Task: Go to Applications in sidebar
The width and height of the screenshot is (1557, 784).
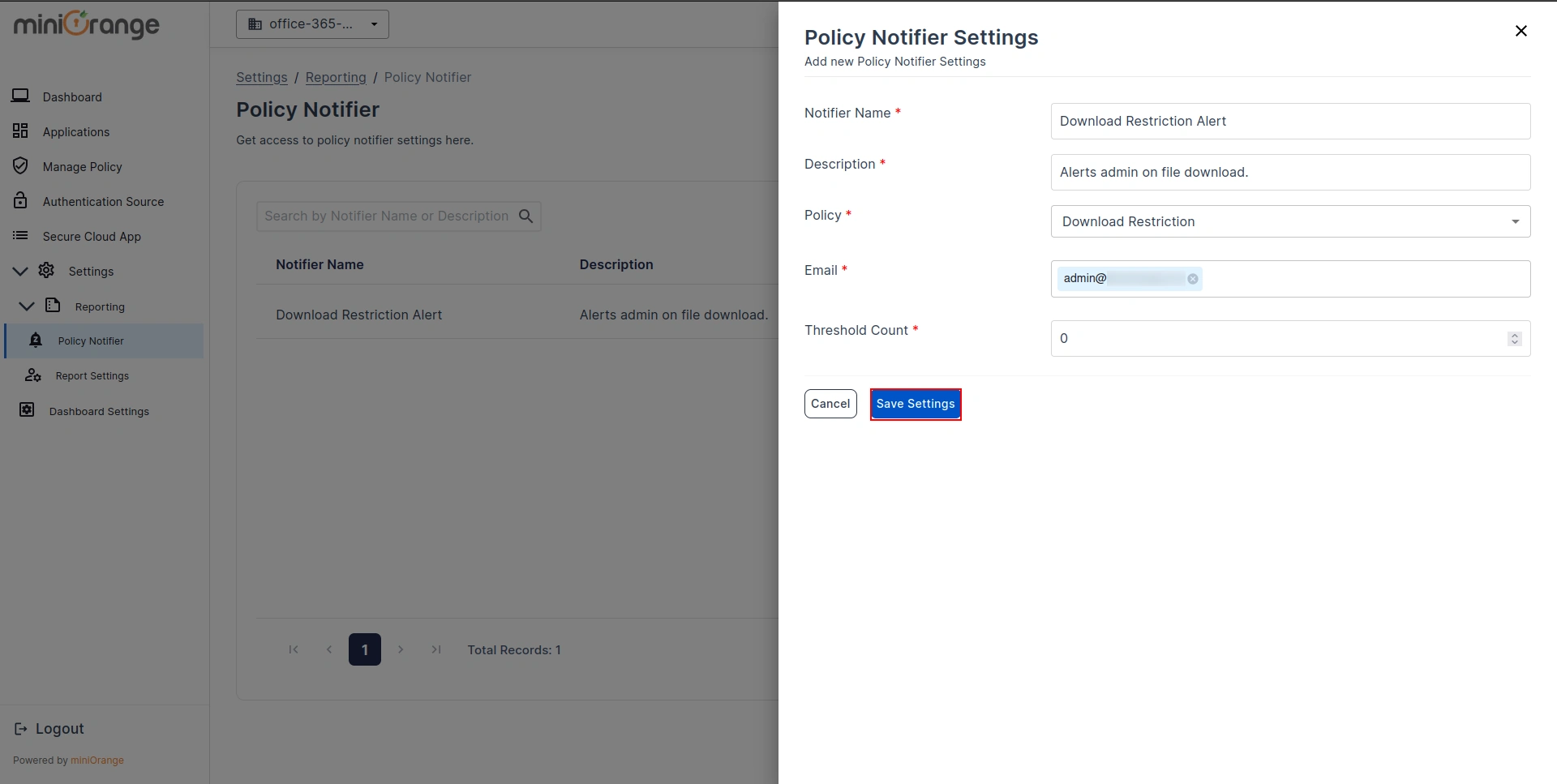Action: 75,132
